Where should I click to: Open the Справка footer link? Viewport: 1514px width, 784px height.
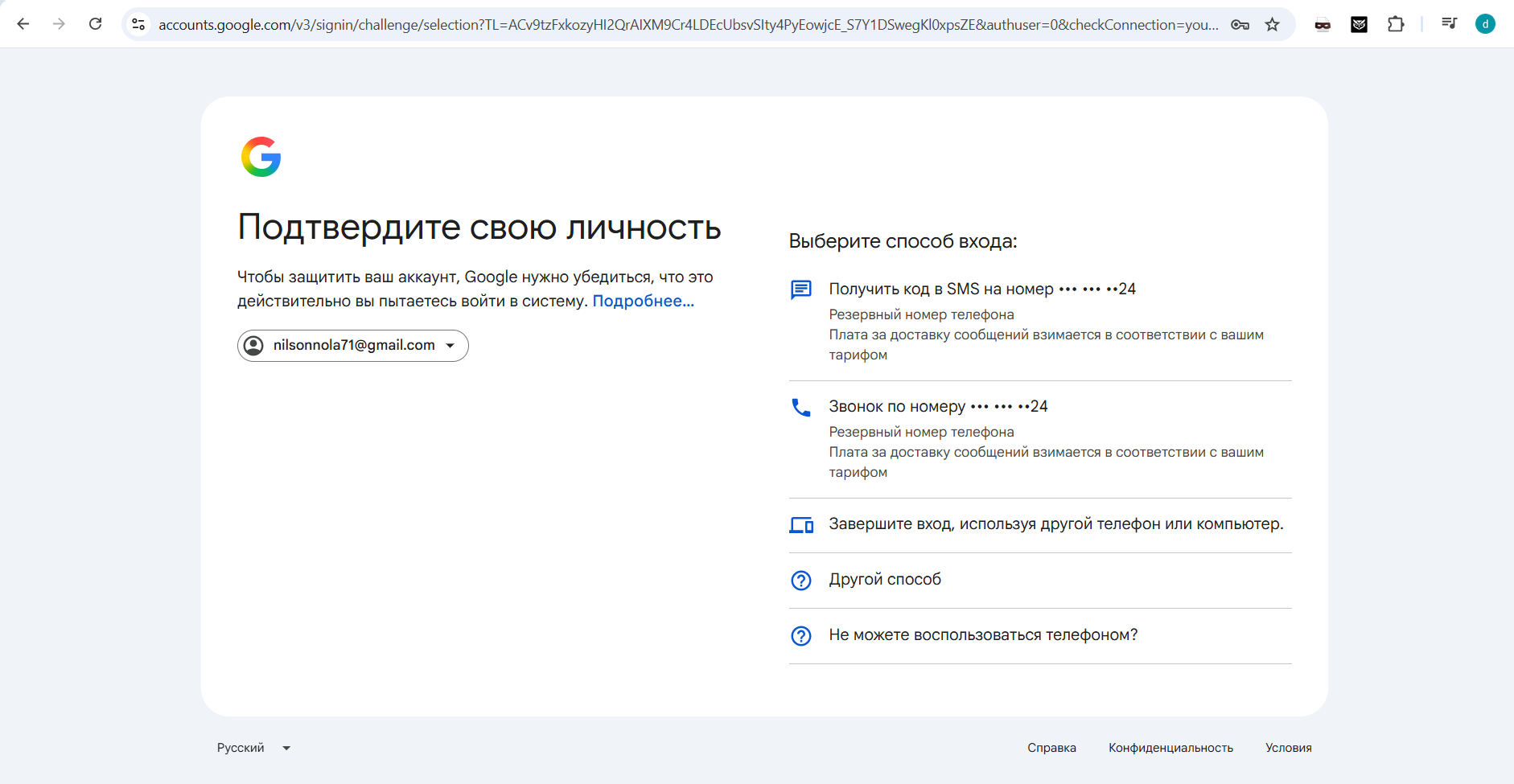click(x=1051, y=748)
